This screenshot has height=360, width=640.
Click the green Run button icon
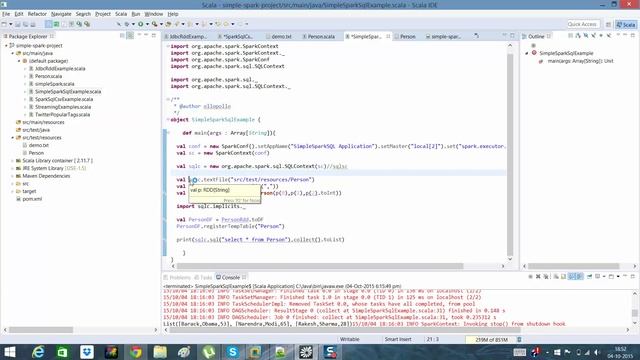140,24
